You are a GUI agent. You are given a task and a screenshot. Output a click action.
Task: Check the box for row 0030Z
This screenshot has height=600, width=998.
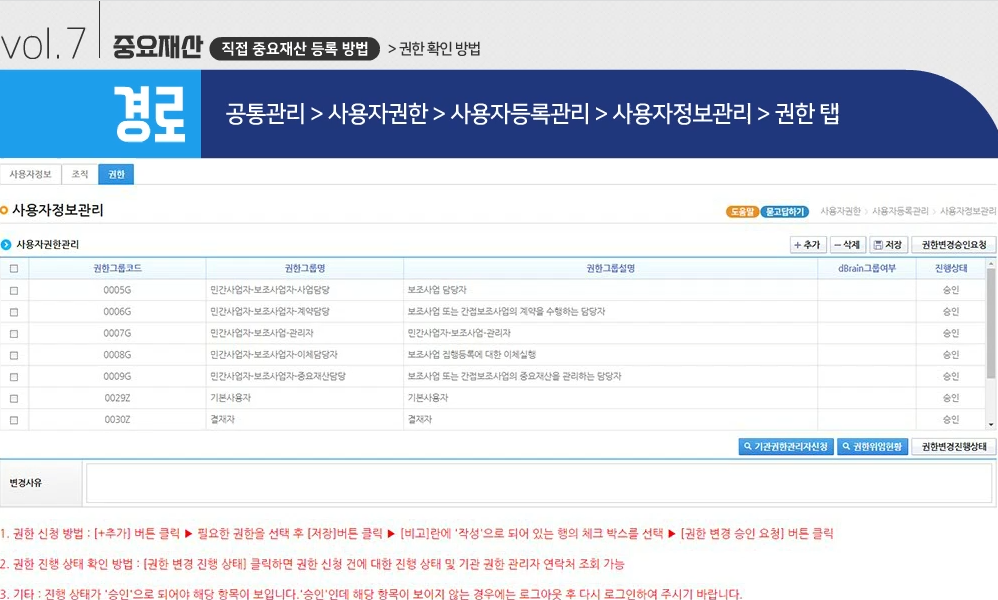[14, 420]
